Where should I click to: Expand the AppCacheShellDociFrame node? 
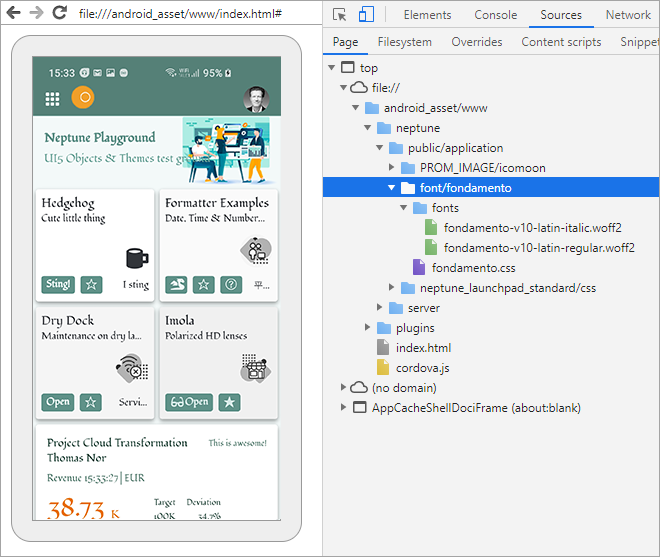[343, 408]
